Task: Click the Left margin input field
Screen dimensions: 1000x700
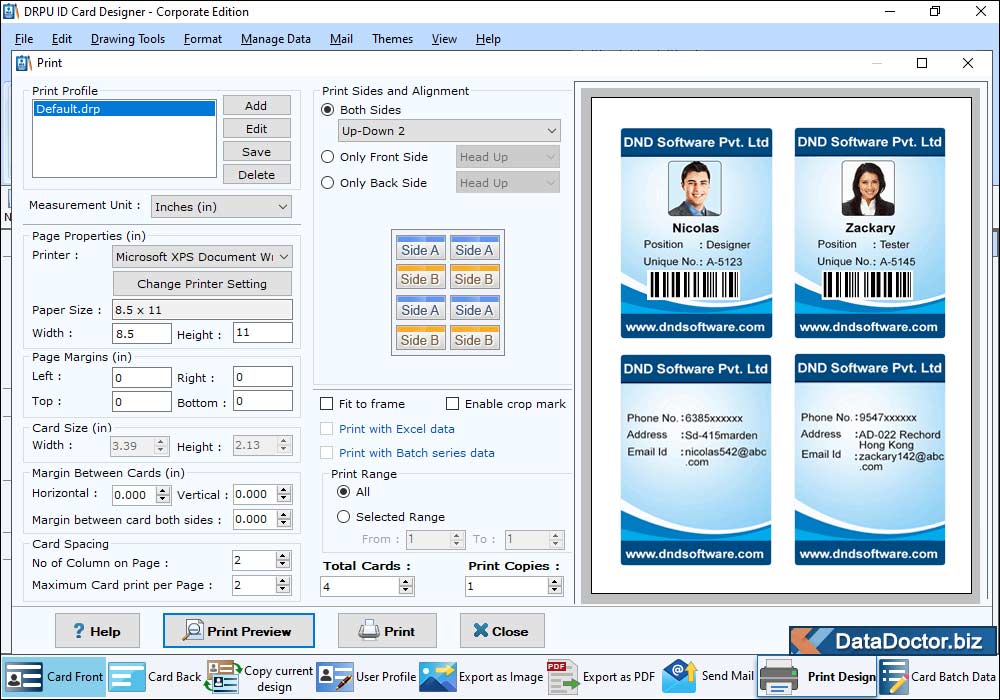Action: coord(142,377)
